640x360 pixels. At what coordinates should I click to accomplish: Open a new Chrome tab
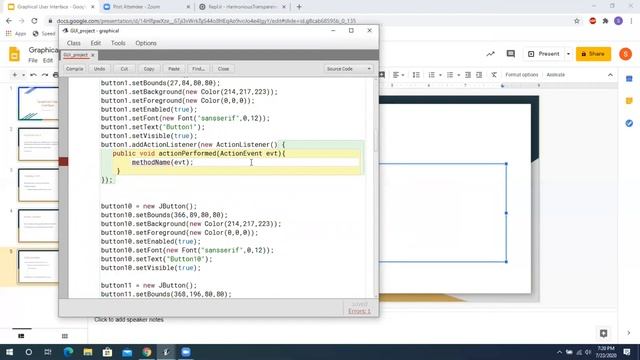coord(299,7)
